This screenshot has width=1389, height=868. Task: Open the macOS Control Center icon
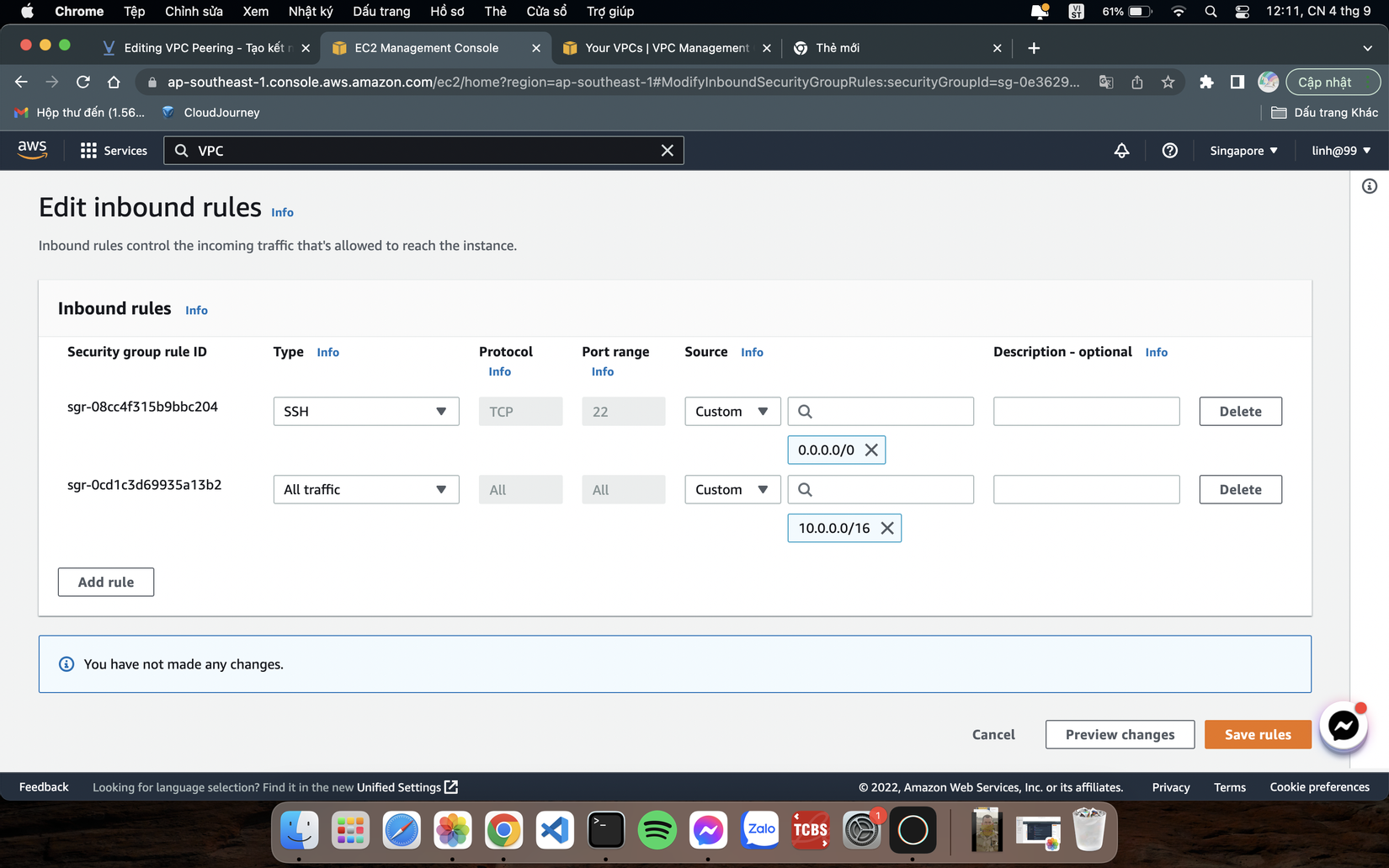pyautogui.click(x=1242, y=11)
